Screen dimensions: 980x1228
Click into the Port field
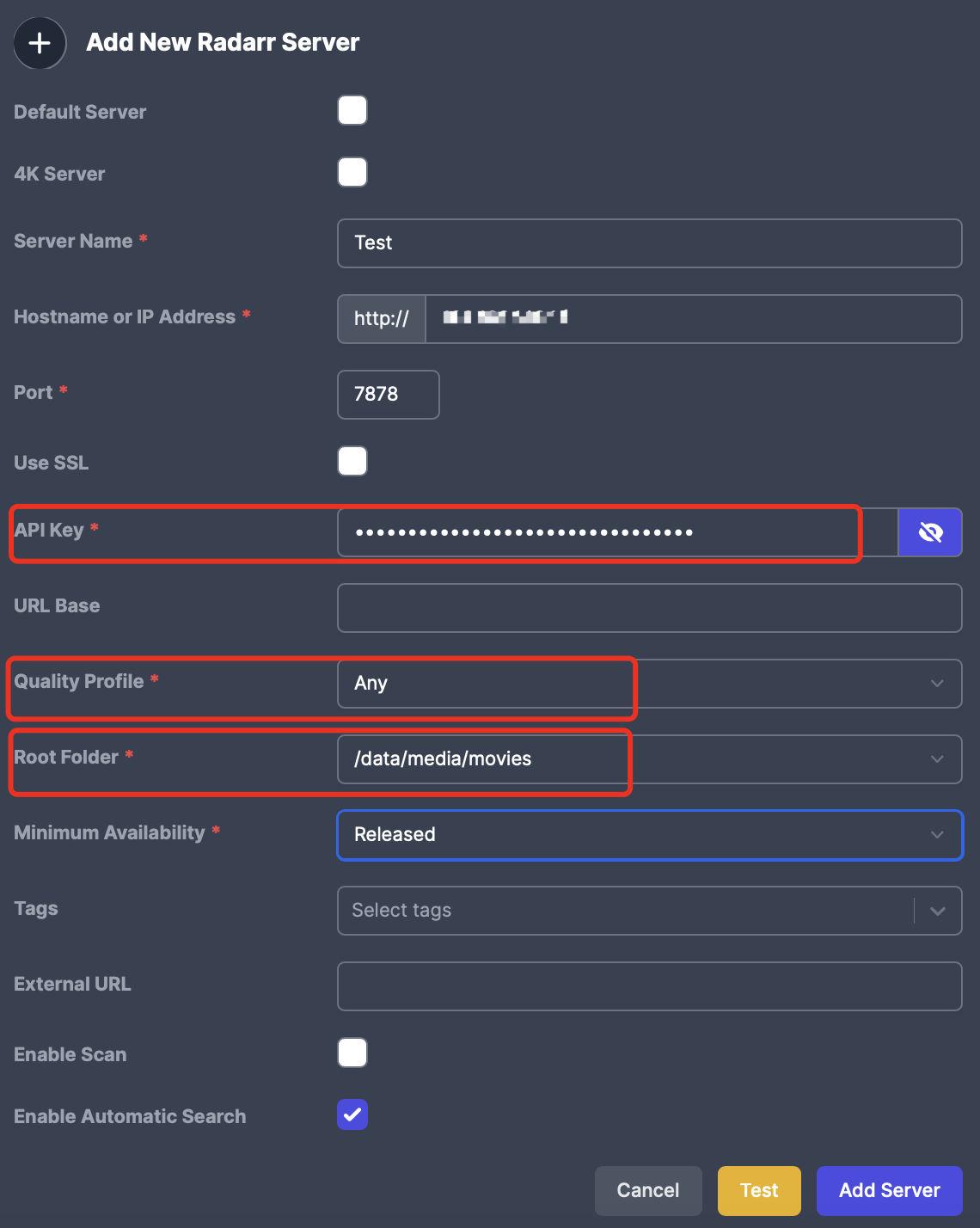click(x=388, y=395)
